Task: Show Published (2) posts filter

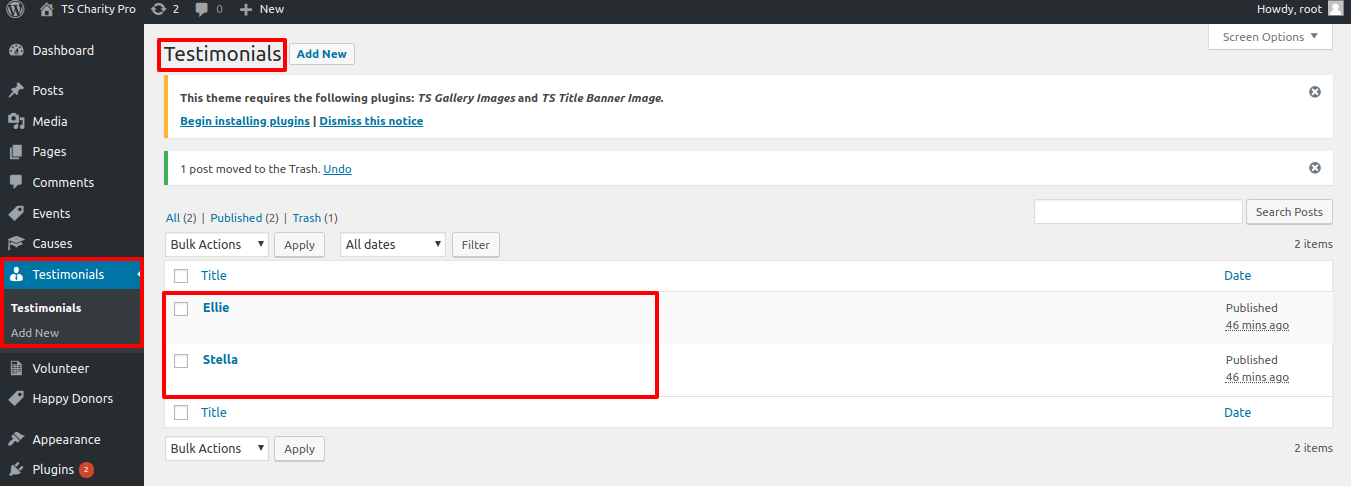Action: pyautogui.click(x=243, y=218)
